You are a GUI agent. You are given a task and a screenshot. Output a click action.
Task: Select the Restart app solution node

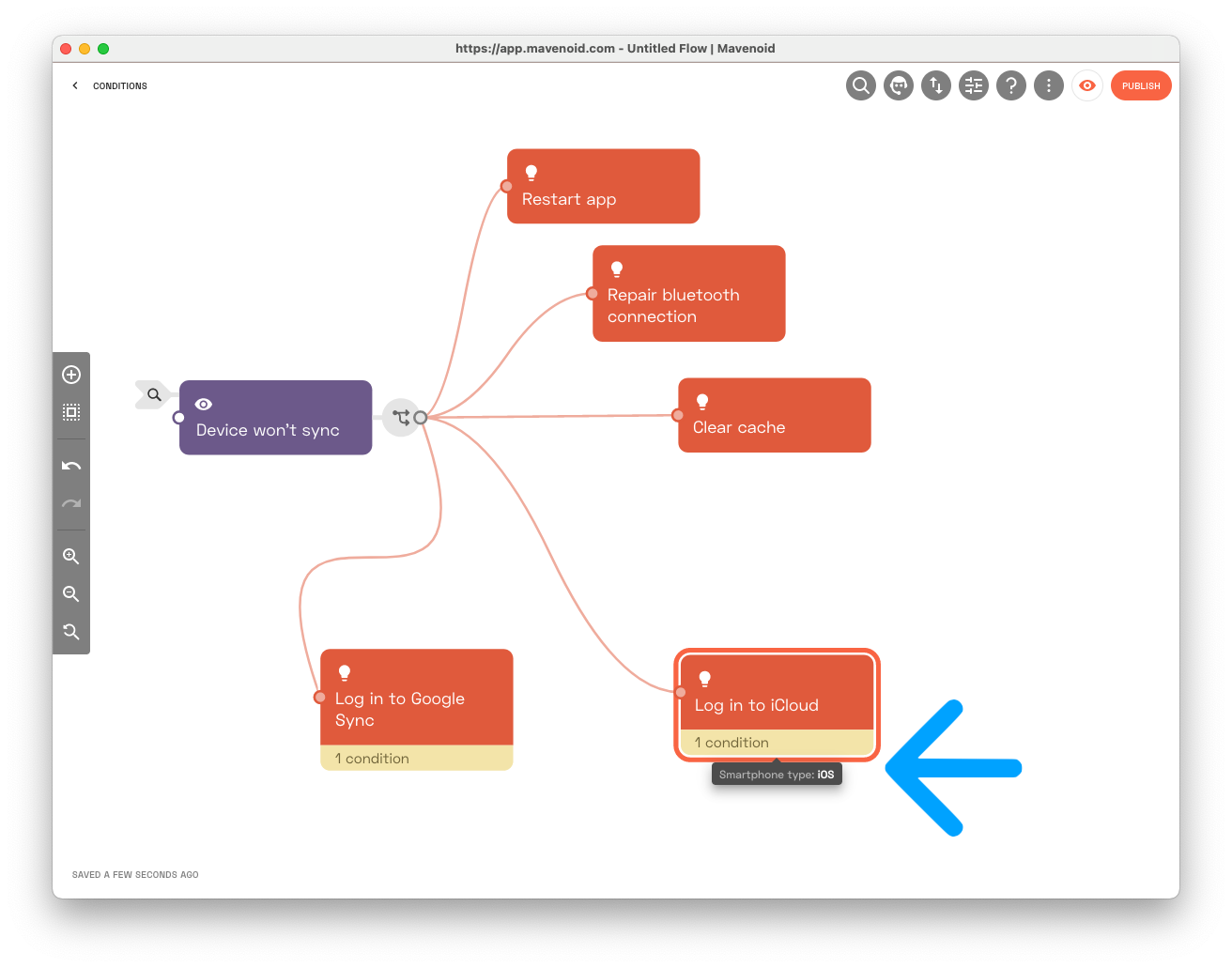click(603, 186)
